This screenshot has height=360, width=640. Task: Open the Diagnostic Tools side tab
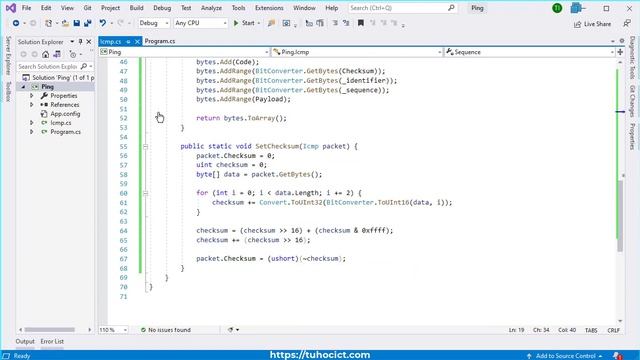[x=632, y=58]
